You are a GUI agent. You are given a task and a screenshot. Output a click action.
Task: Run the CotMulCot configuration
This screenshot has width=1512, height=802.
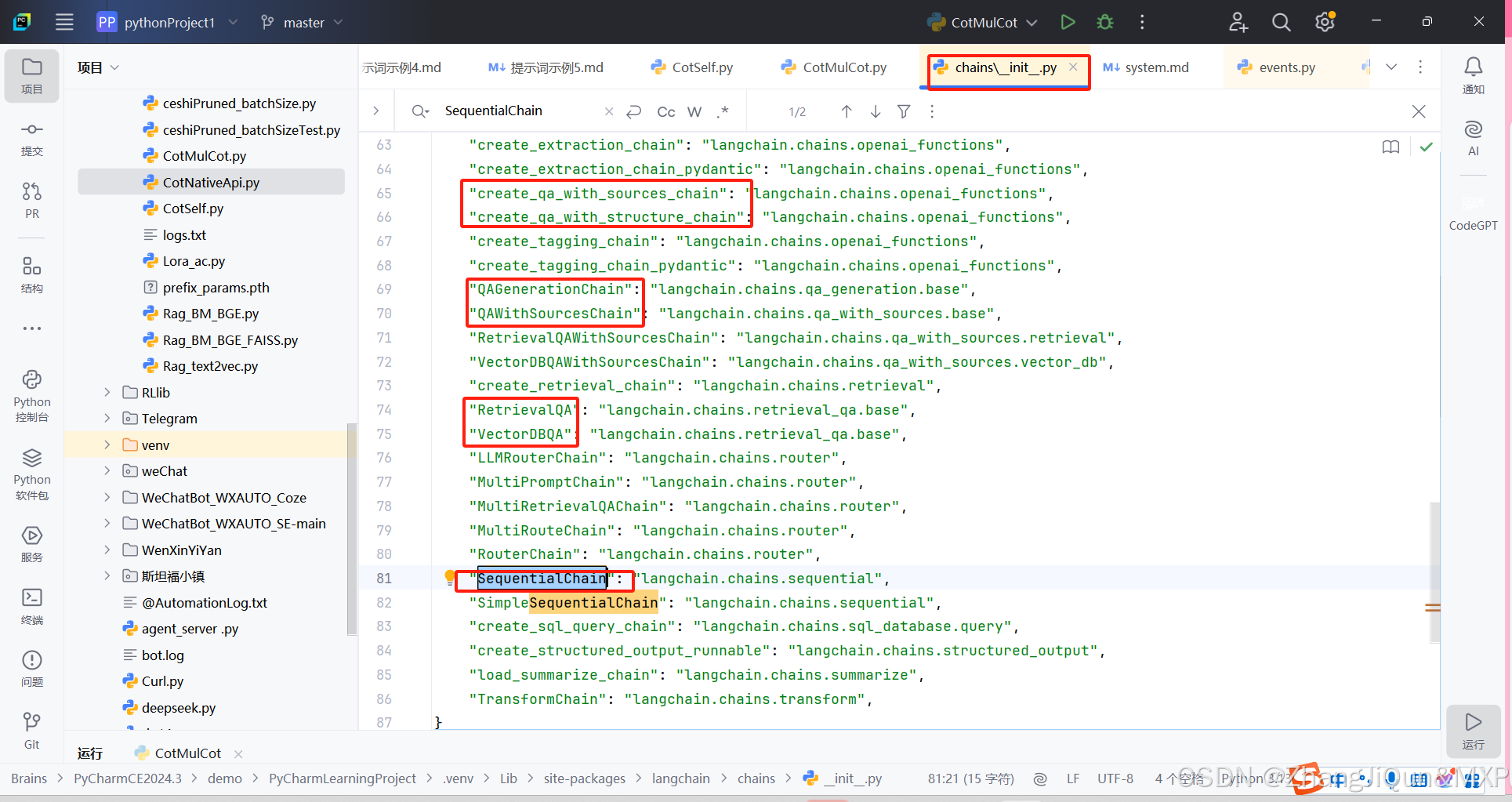tap(1068, 22)
